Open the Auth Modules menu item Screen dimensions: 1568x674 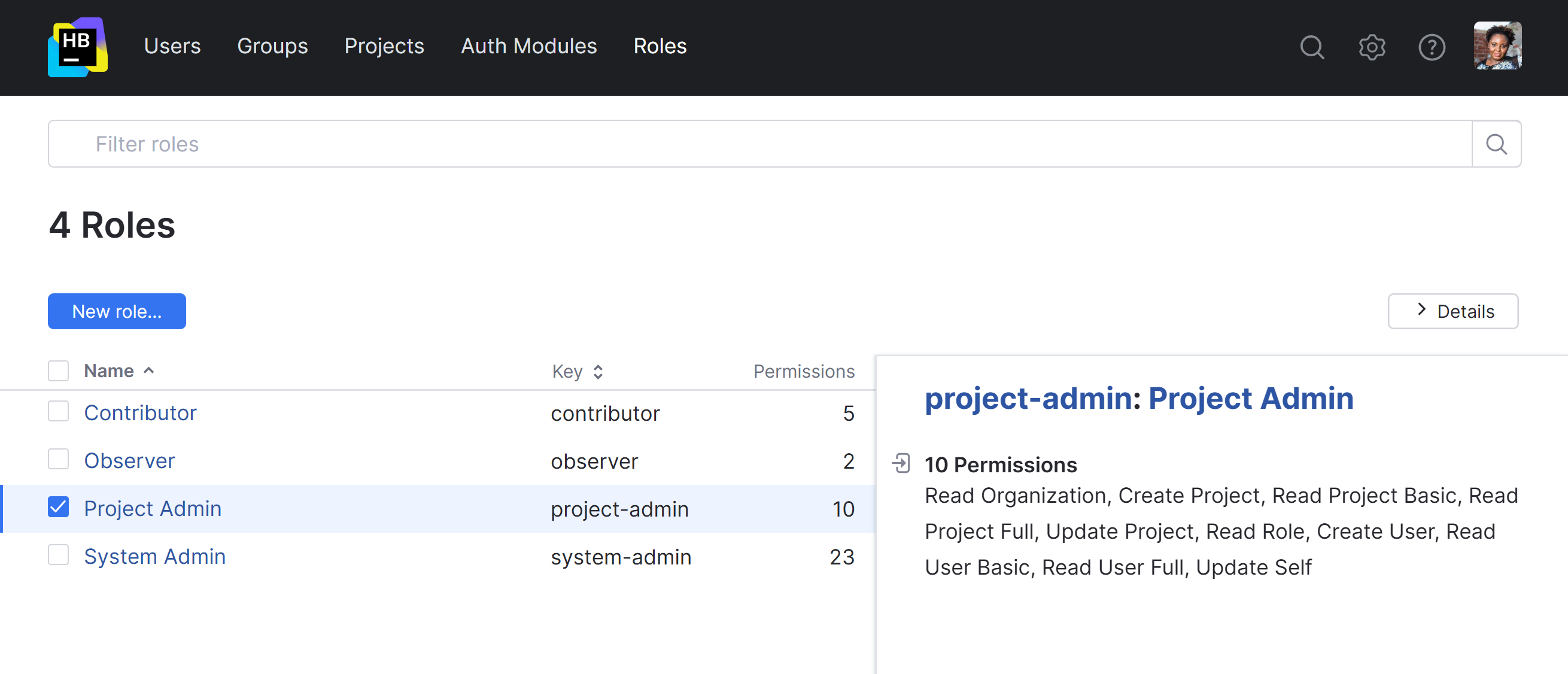click(528, 46)
